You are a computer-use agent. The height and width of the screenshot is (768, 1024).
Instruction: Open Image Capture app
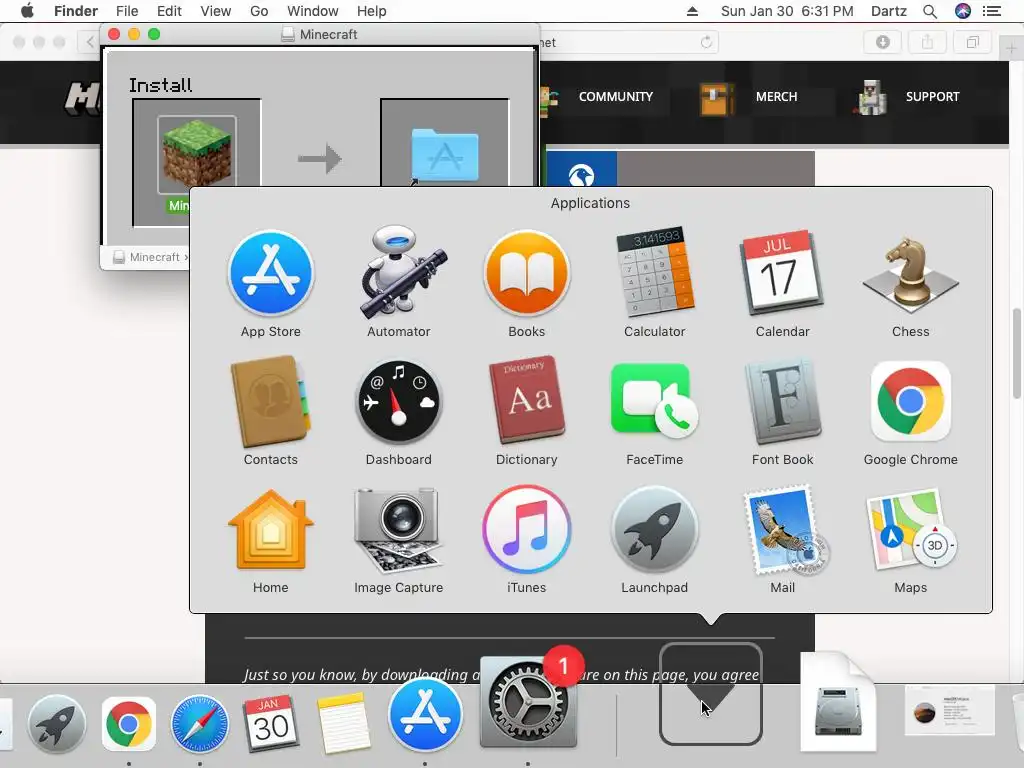pos(398,530)
